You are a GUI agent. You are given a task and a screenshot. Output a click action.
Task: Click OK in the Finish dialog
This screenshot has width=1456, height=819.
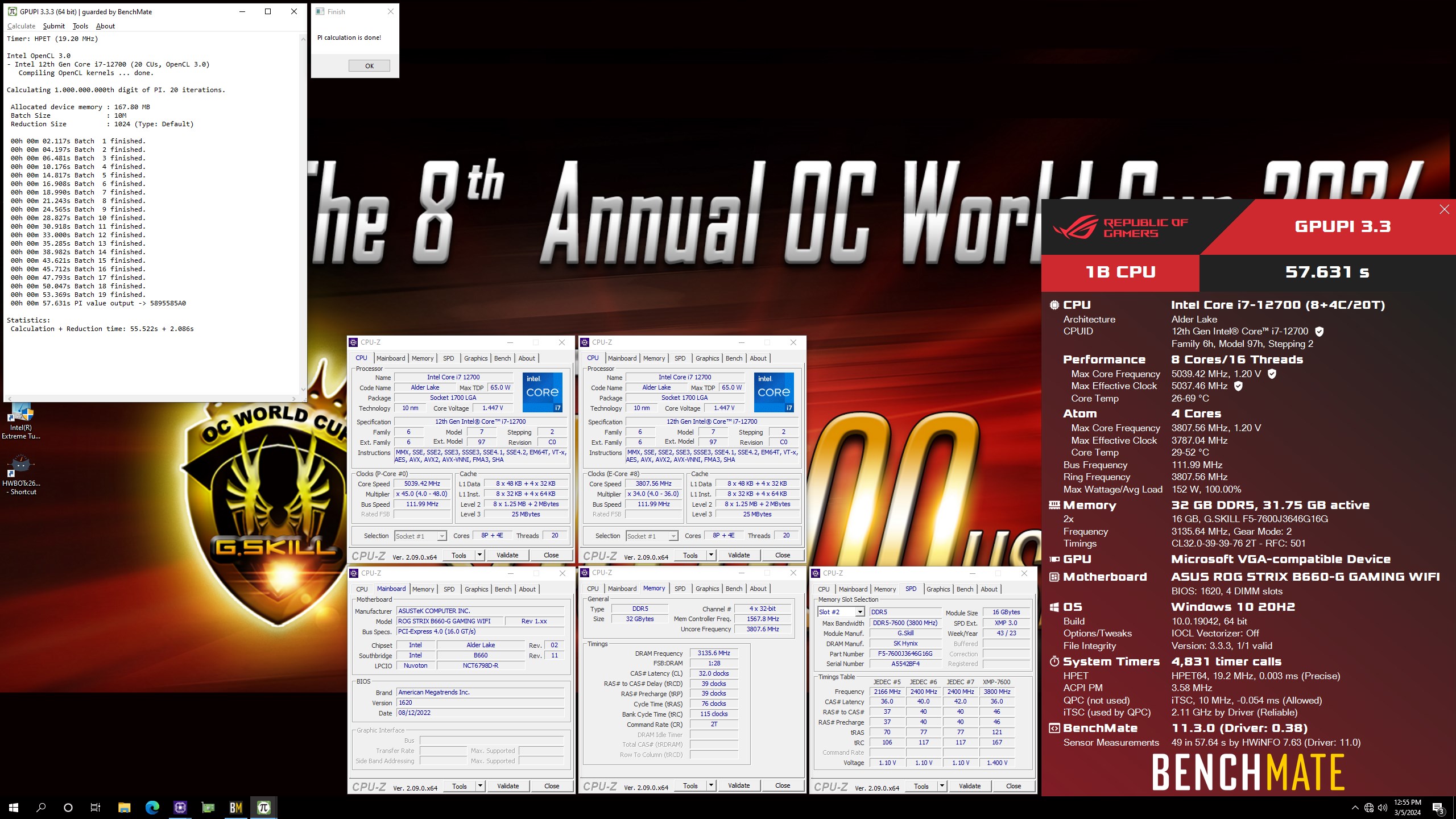[369, 66]
